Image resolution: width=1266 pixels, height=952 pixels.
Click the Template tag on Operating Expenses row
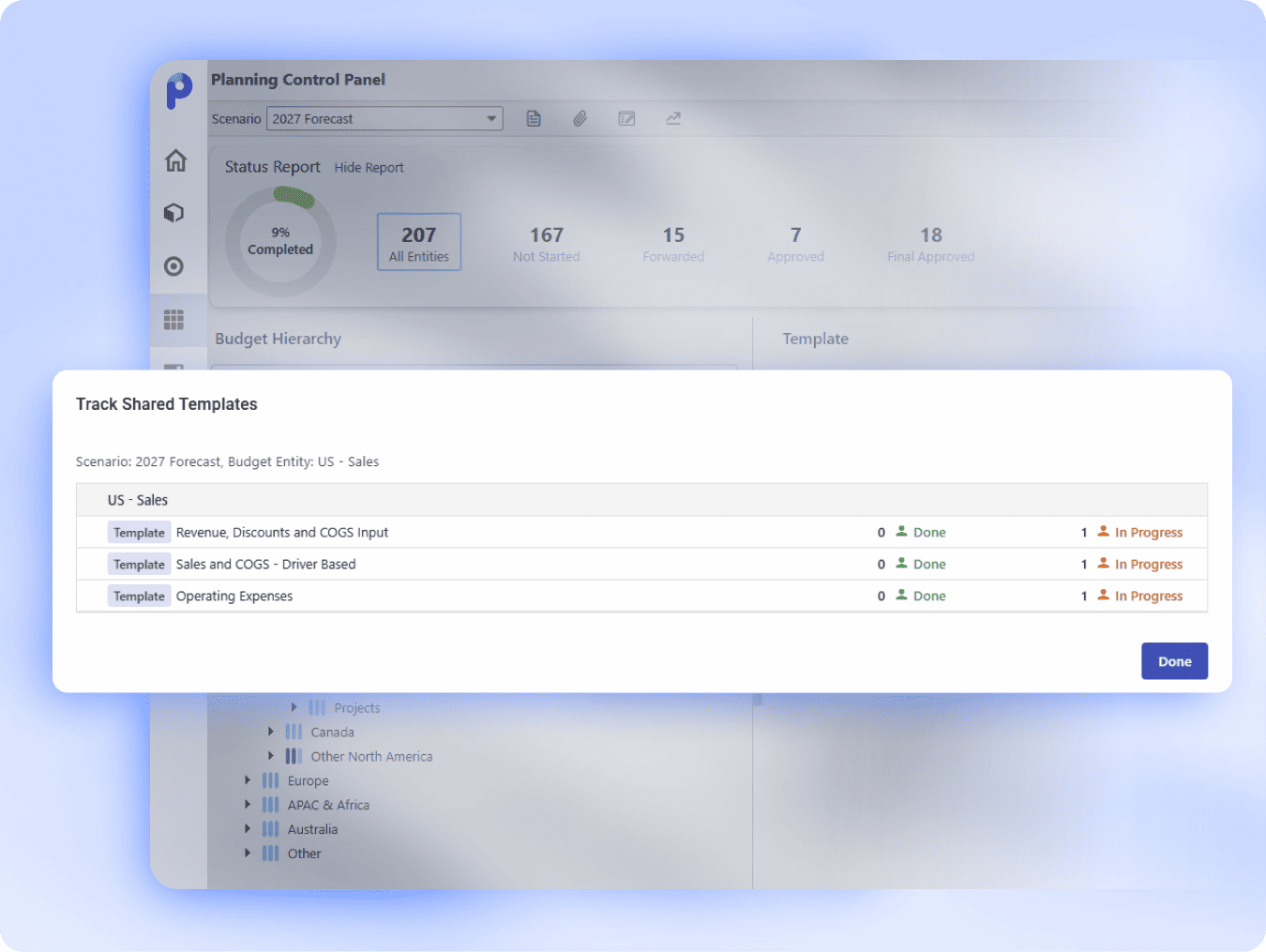[x=139, y=597]
